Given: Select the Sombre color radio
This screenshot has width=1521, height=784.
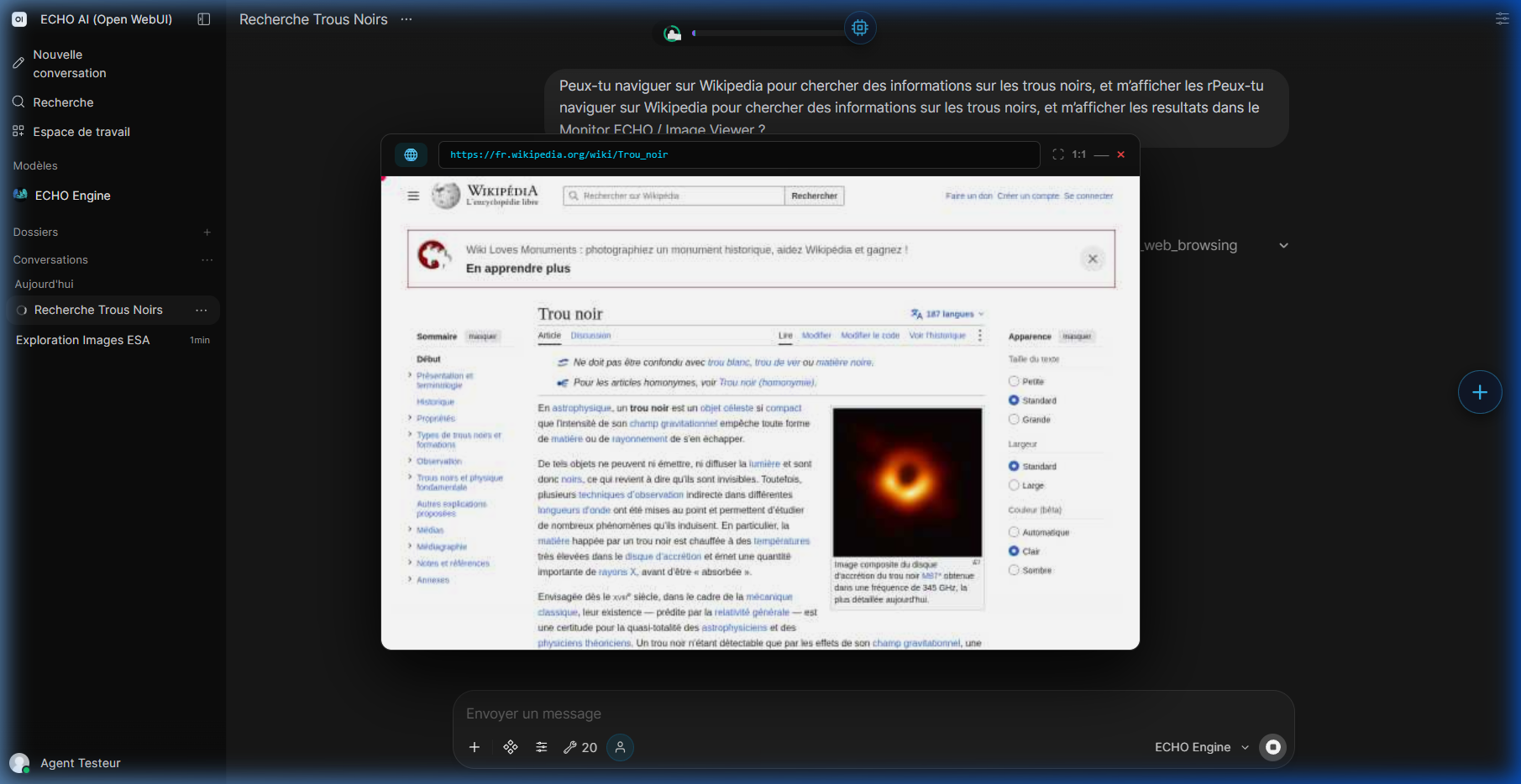Looking at the screenshot, I should (1014, 570).
